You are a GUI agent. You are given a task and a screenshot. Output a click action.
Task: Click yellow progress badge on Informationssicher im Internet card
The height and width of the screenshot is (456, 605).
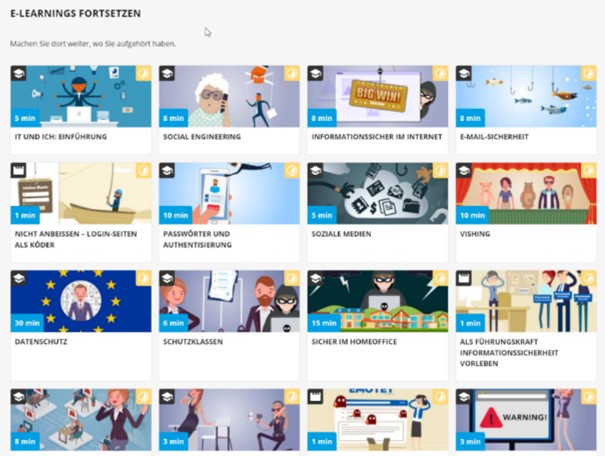(x=440, y=73)
